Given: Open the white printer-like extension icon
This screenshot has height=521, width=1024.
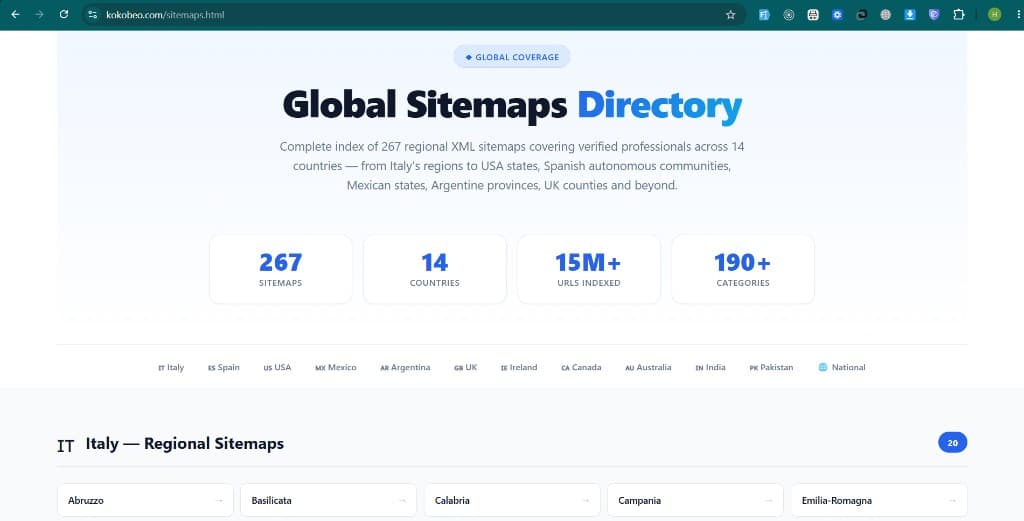Looking at the screenshot, I should [x=812, y=14].
